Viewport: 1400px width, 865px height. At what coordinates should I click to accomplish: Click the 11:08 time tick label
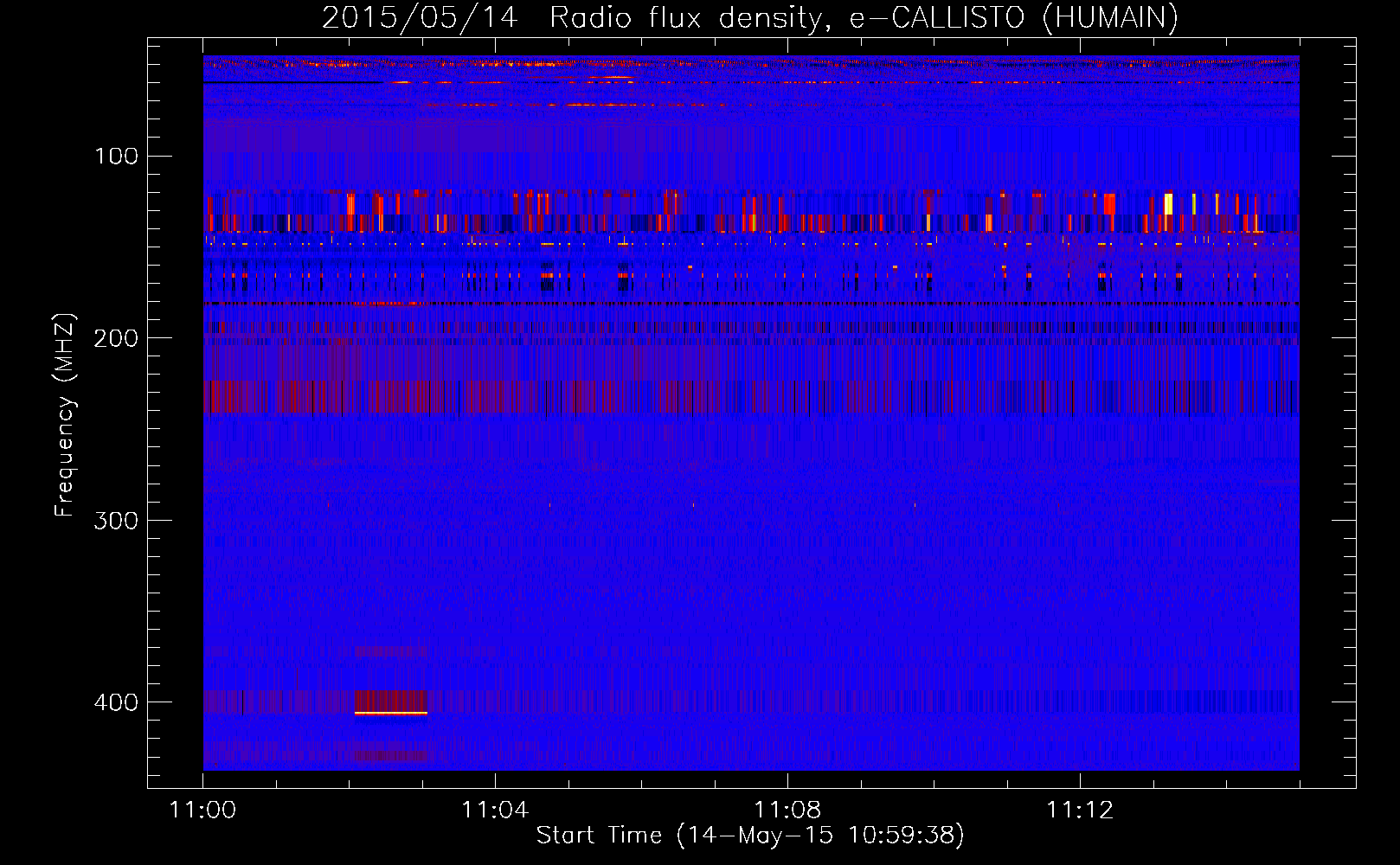(x=787, y=810)
